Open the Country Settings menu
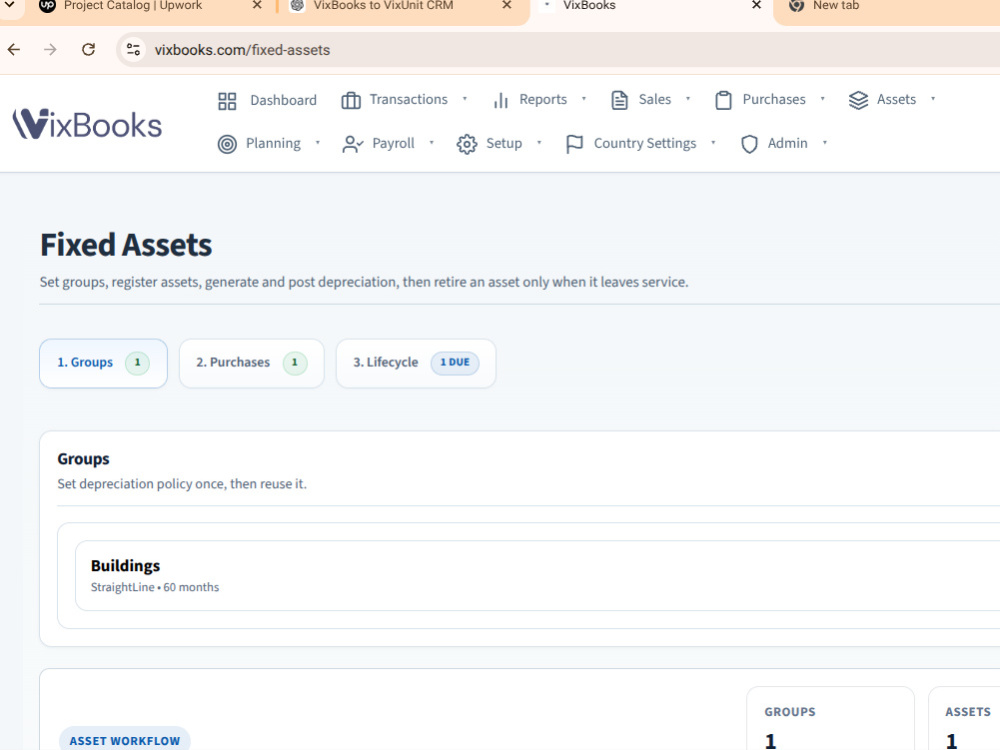Image resolution: width=1000 pixels, height=750 pixels. point(645,143)
